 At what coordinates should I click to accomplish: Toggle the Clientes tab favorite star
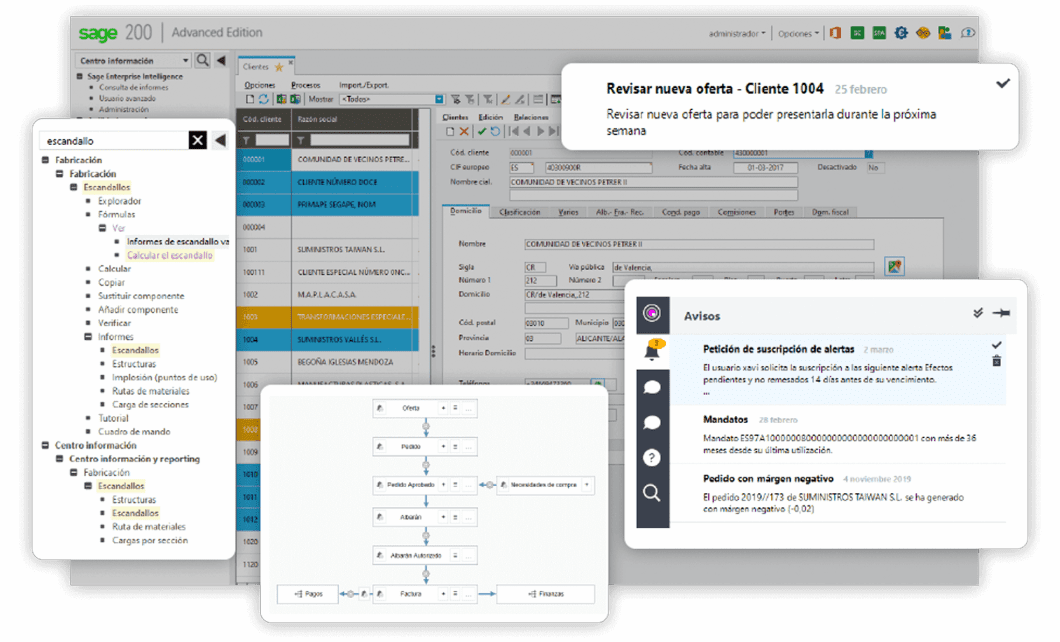279,67
